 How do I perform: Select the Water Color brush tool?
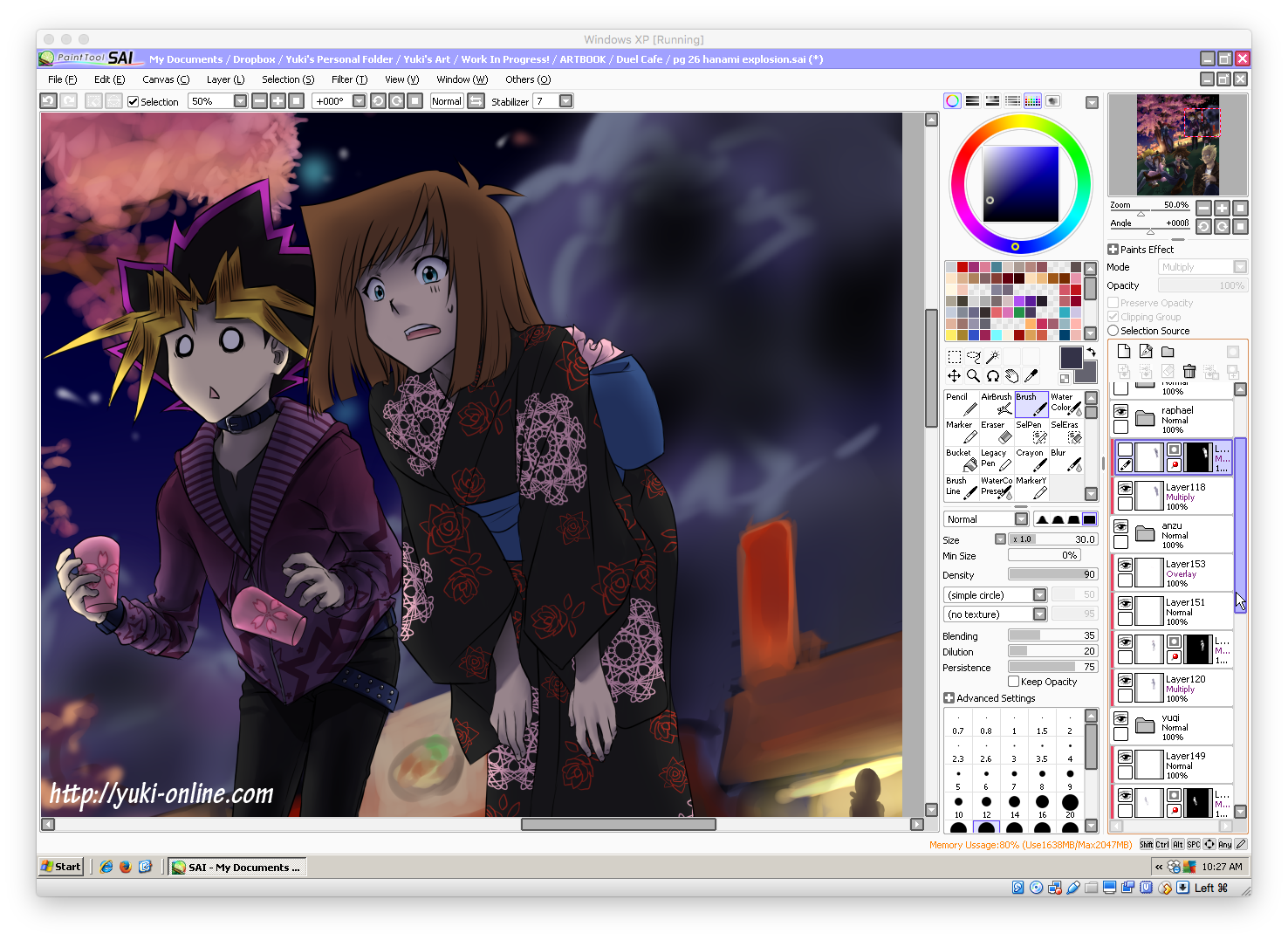coord(1065,404)
